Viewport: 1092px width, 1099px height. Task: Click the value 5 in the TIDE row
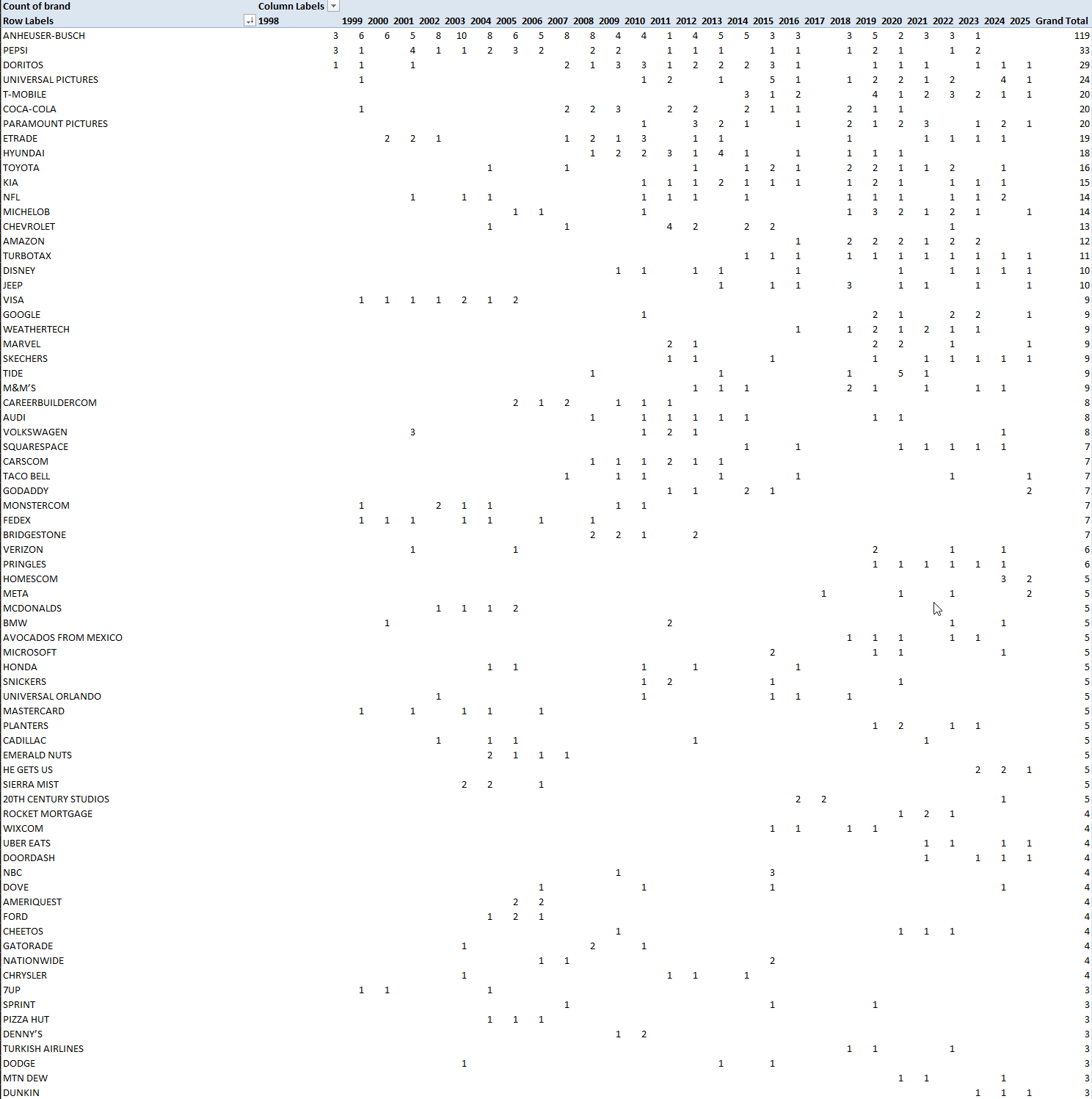[900, 373]
